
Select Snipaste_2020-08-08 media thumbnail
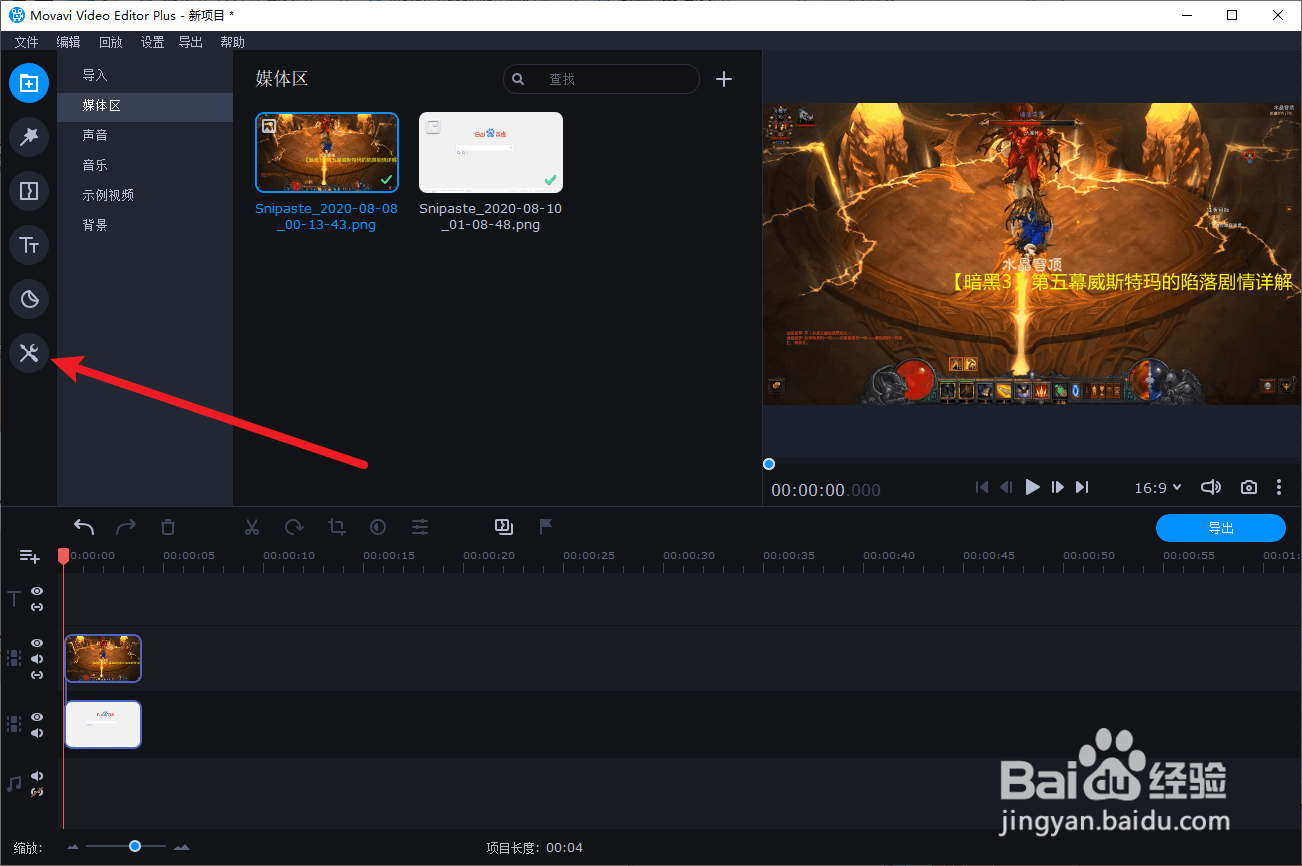[x=327, y=152]
